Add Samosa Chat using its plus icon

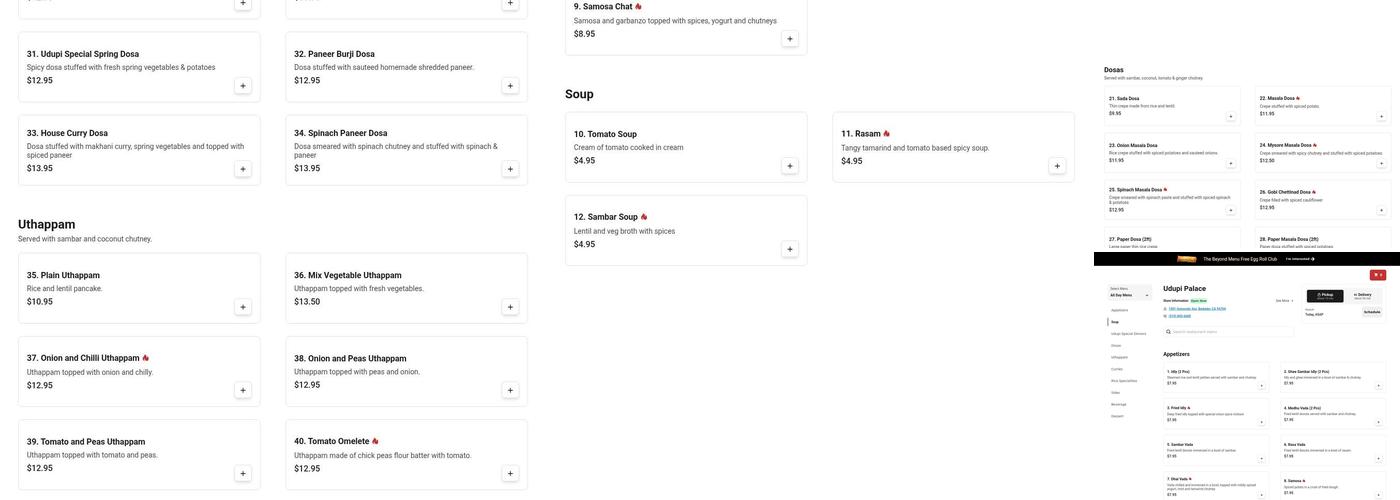789,39
